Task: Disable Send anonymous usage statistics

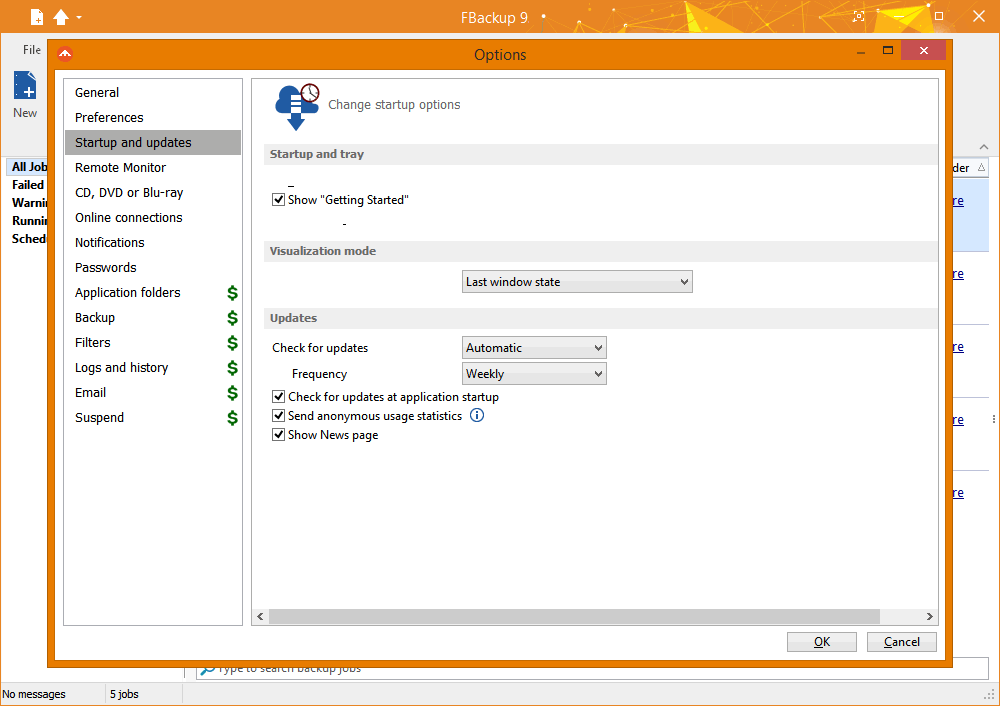Action: pos(278,416)
